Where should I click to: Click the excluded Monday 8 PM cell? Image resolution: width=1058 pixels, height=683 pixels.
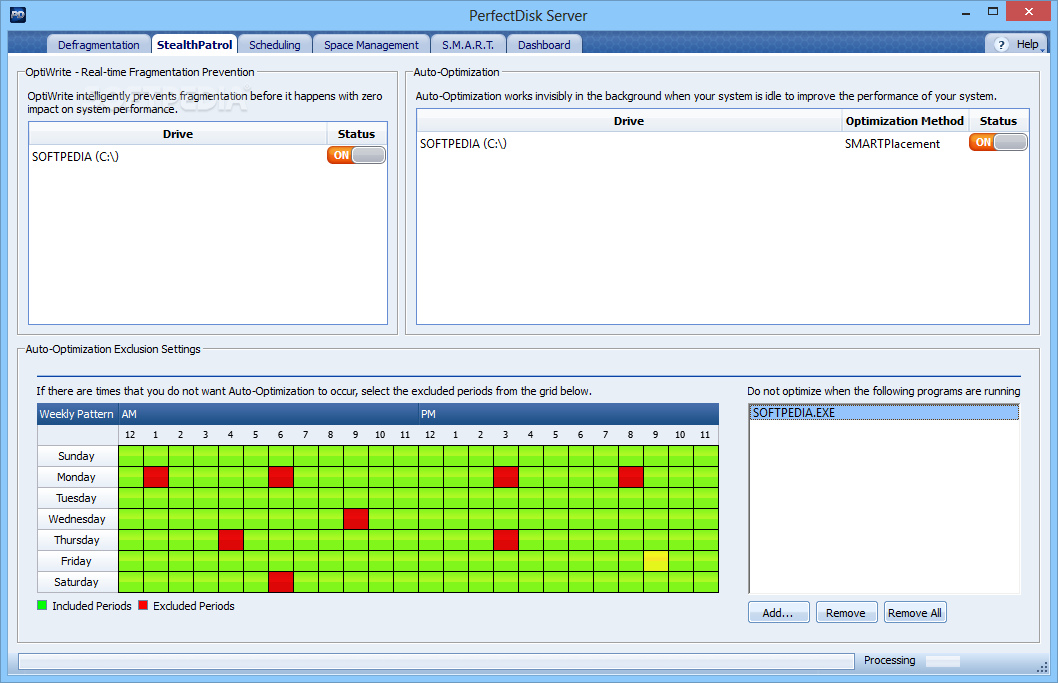tap(631, 477)
